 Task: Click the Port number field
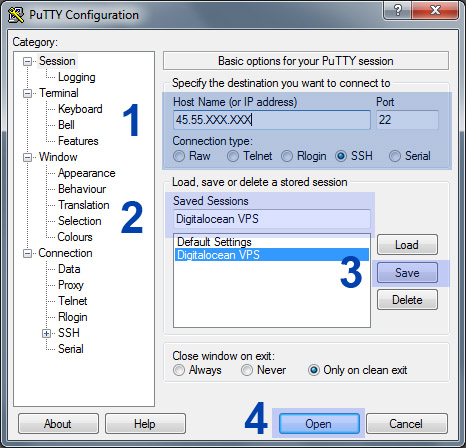(407, 120)
